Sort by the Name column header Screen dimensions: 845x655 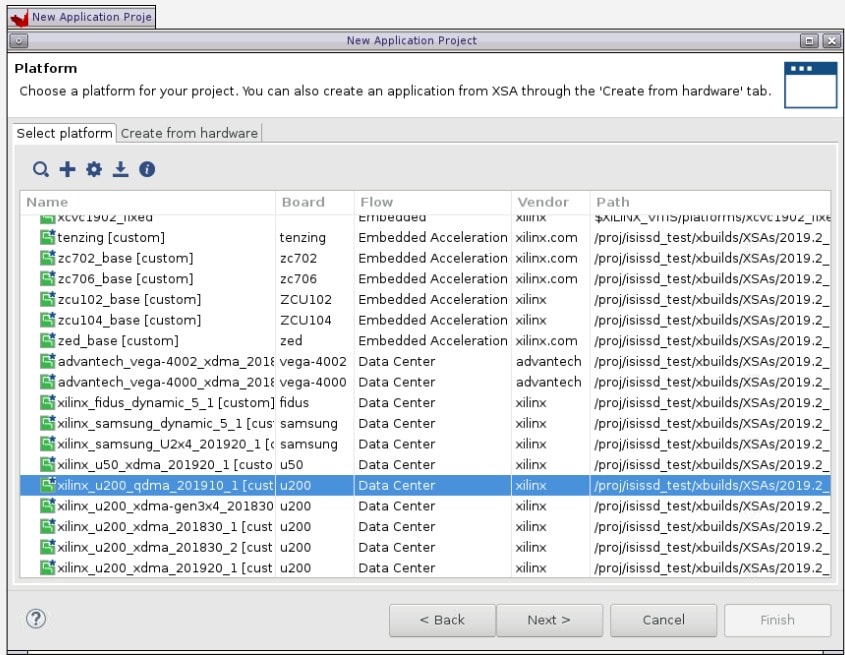click(148, 202)
